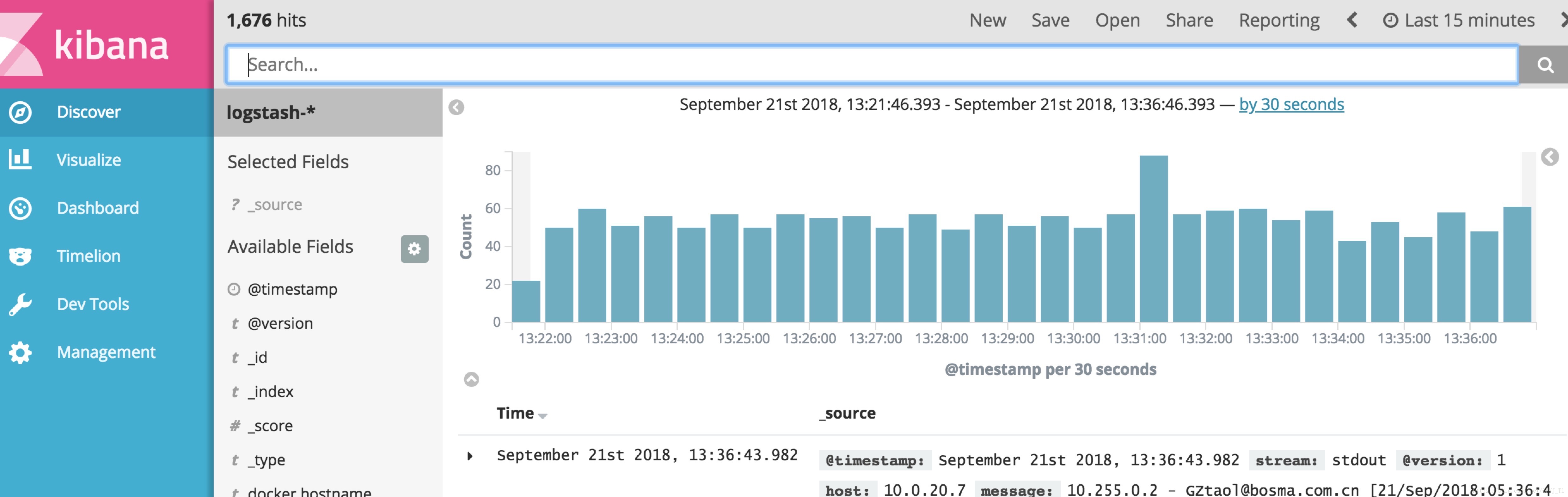The image size is (1568, 497).
Task: Click _source column header
Action: (847, 414)
